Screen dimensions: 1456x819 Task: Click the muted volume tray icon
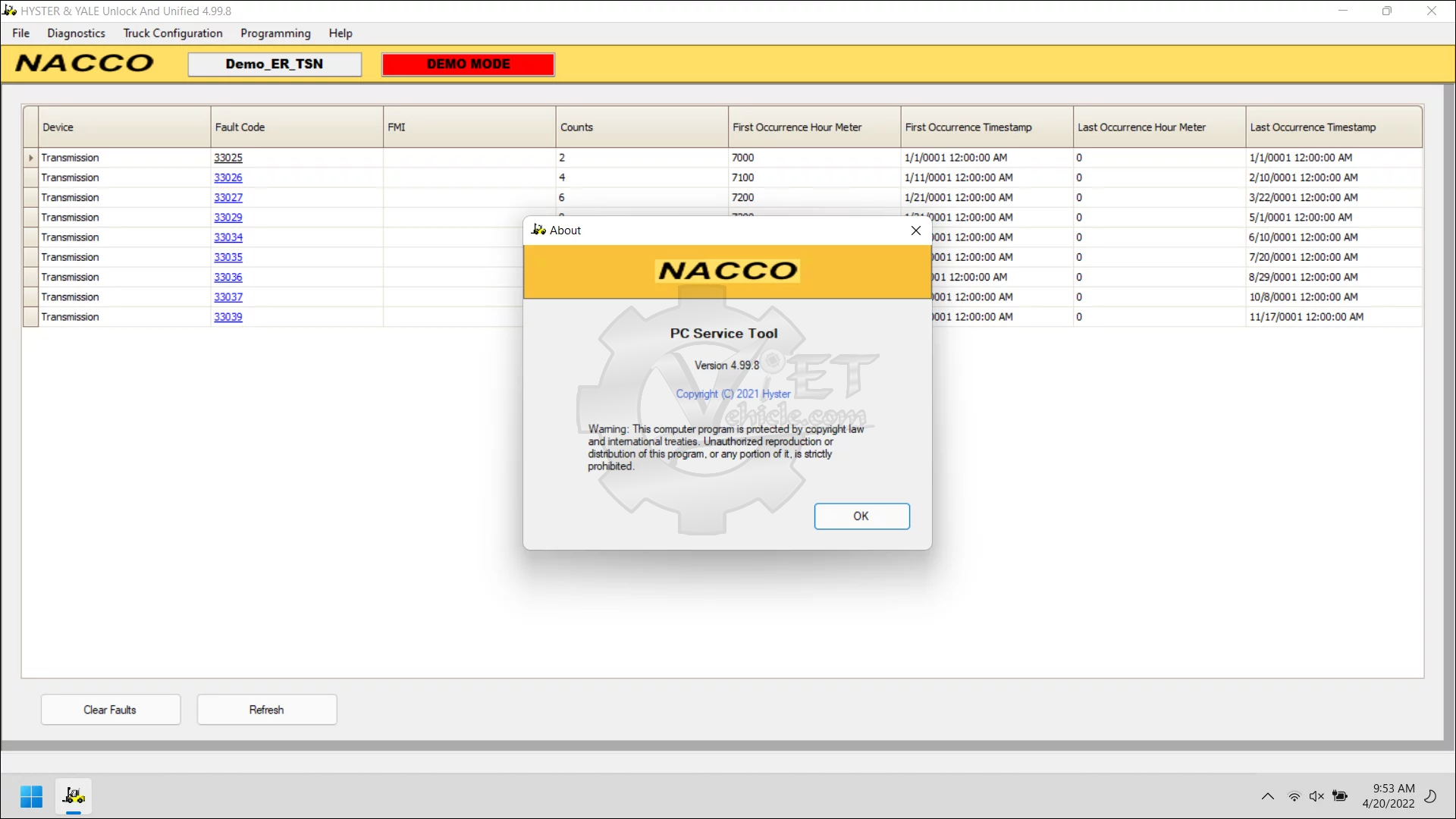point(1316,796)
